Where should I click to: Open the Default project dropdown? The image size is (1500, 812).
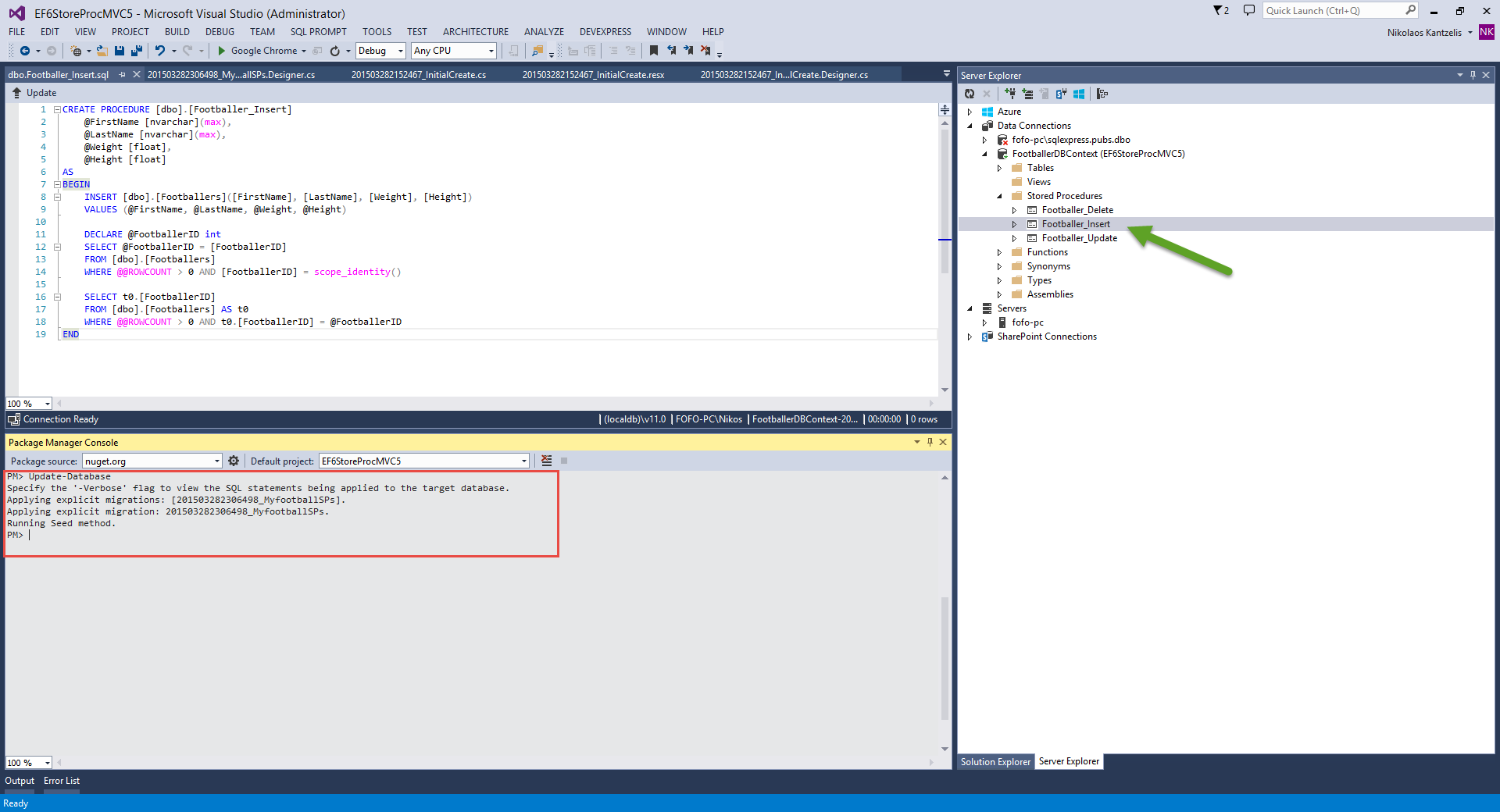tap(524, 461)
